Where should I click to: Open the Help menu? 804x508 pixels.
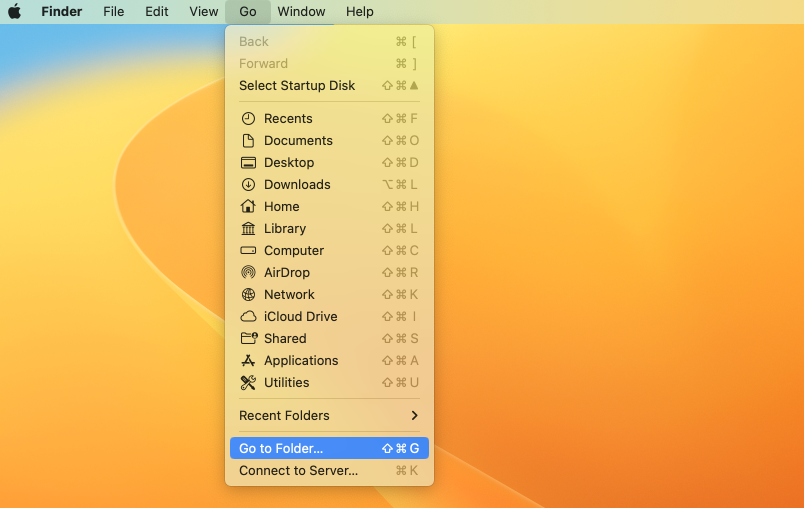[x=359, y=11]
